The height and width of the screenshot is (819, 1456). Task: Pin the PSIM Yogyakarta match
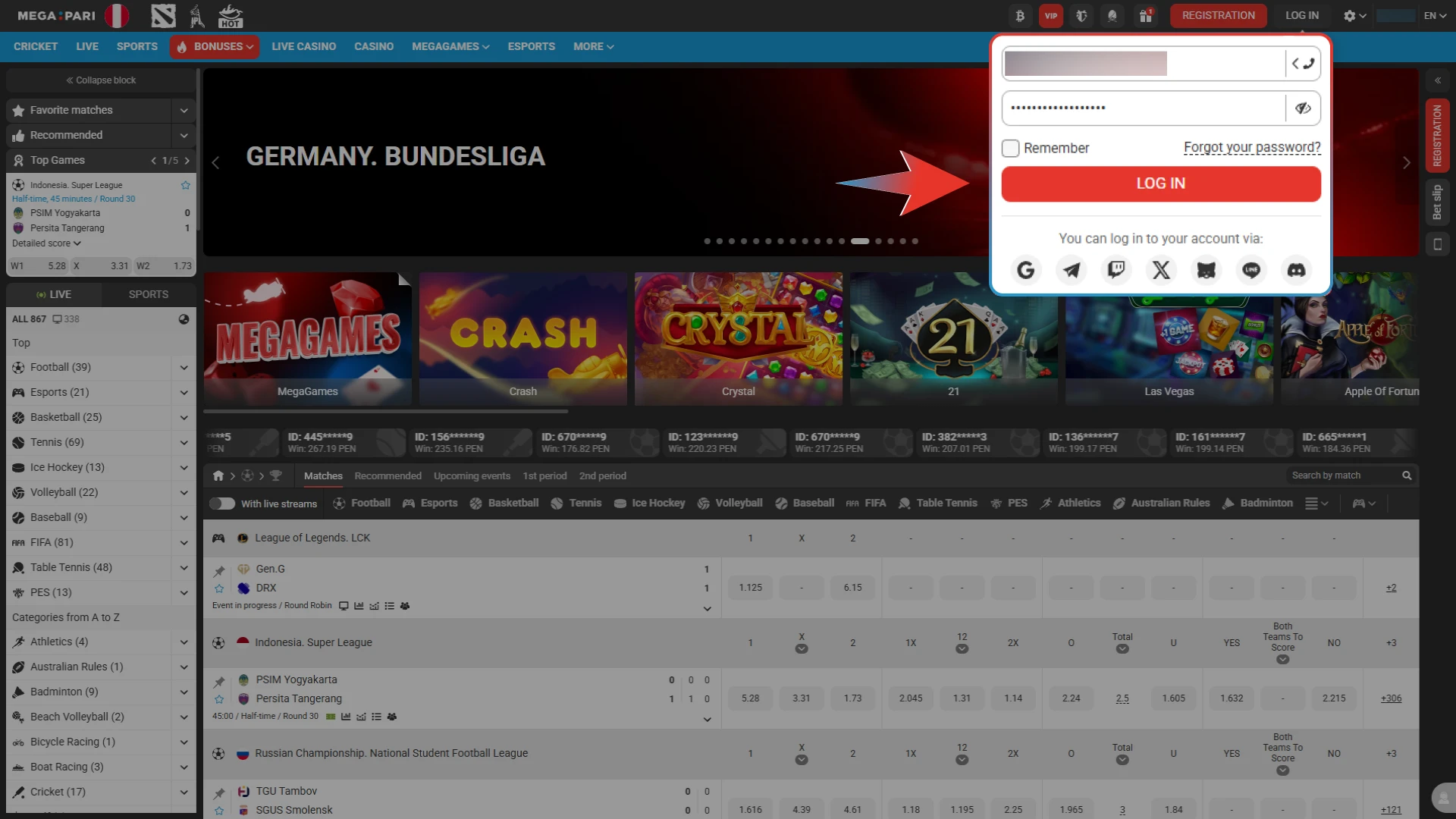coord(219,681)
